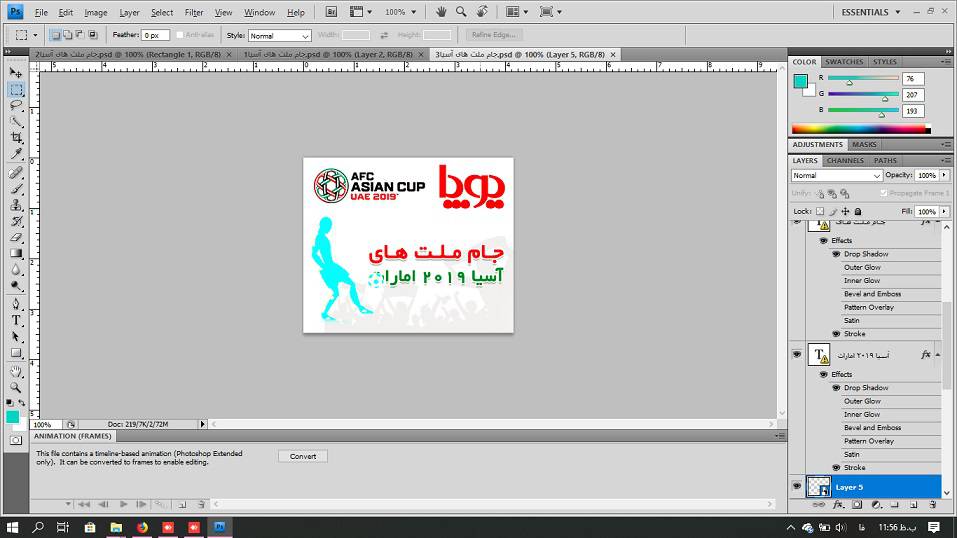Toggle Lock all padlock icon
Viewport: 957px width, 538px height.
click(858, 211)
